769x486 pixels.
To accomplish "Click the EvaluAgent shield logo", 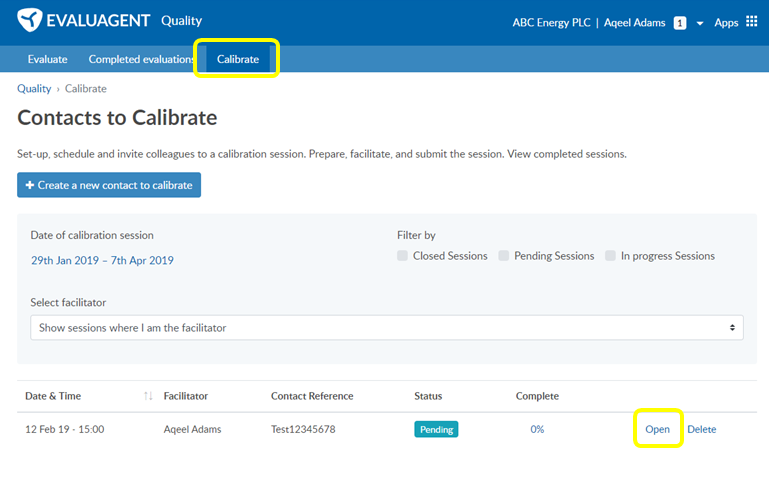I will 29,20.
